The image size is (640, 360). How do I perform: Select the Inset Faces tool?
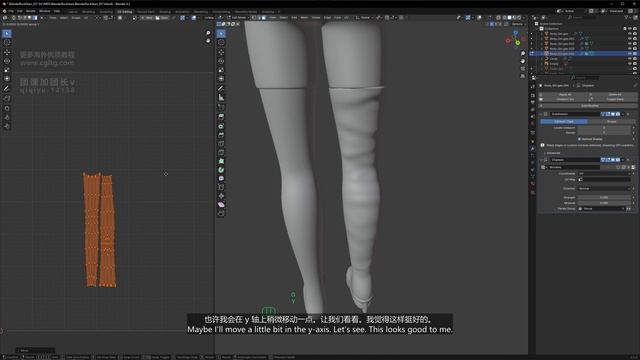pyautogui.click(x=221, y=126)
